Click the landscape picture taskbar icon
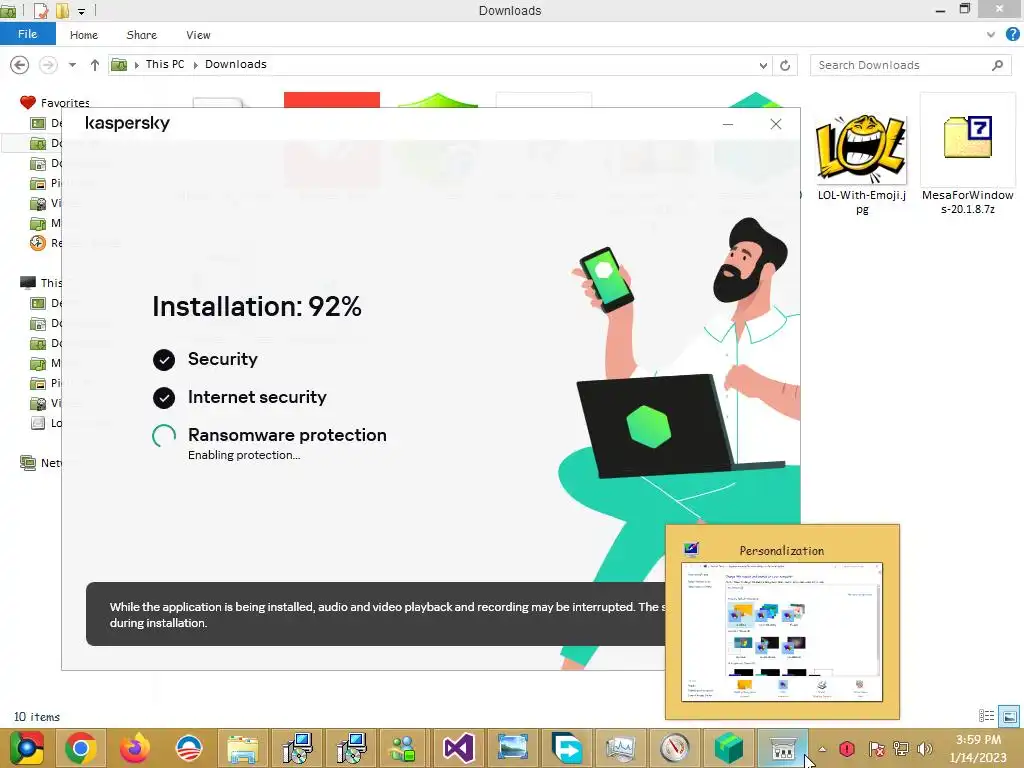 [x=513, y=748]
